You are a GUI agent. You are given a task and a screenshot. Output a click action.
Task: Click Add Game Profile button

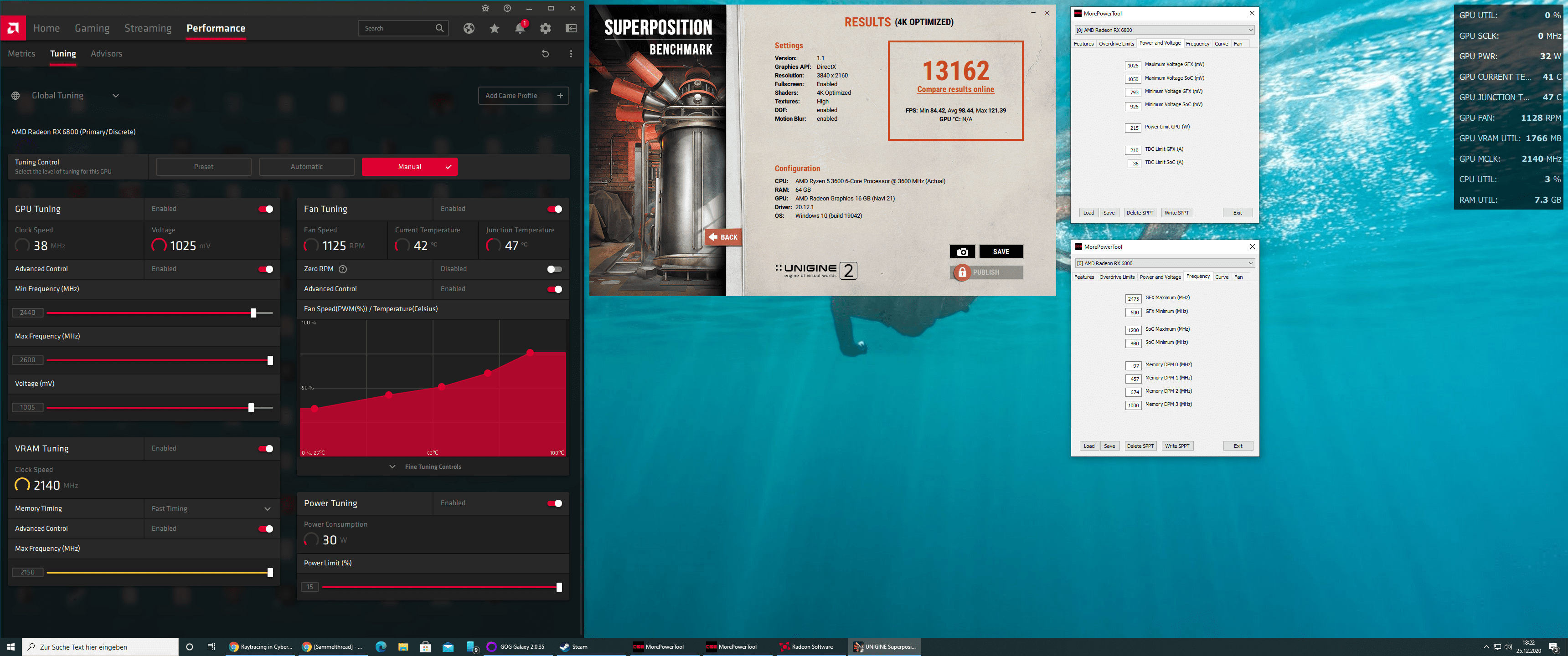[x=523, y=96]
